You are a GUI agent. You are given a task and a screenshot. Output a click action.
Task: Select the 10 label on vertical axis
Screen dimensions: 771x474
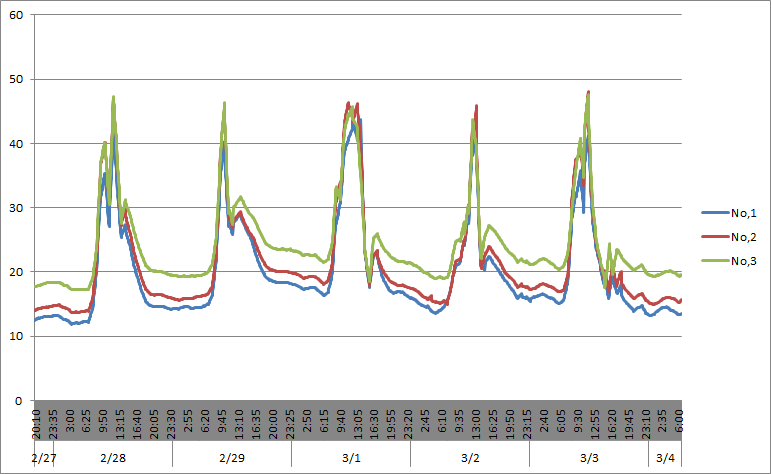[14, 336]
